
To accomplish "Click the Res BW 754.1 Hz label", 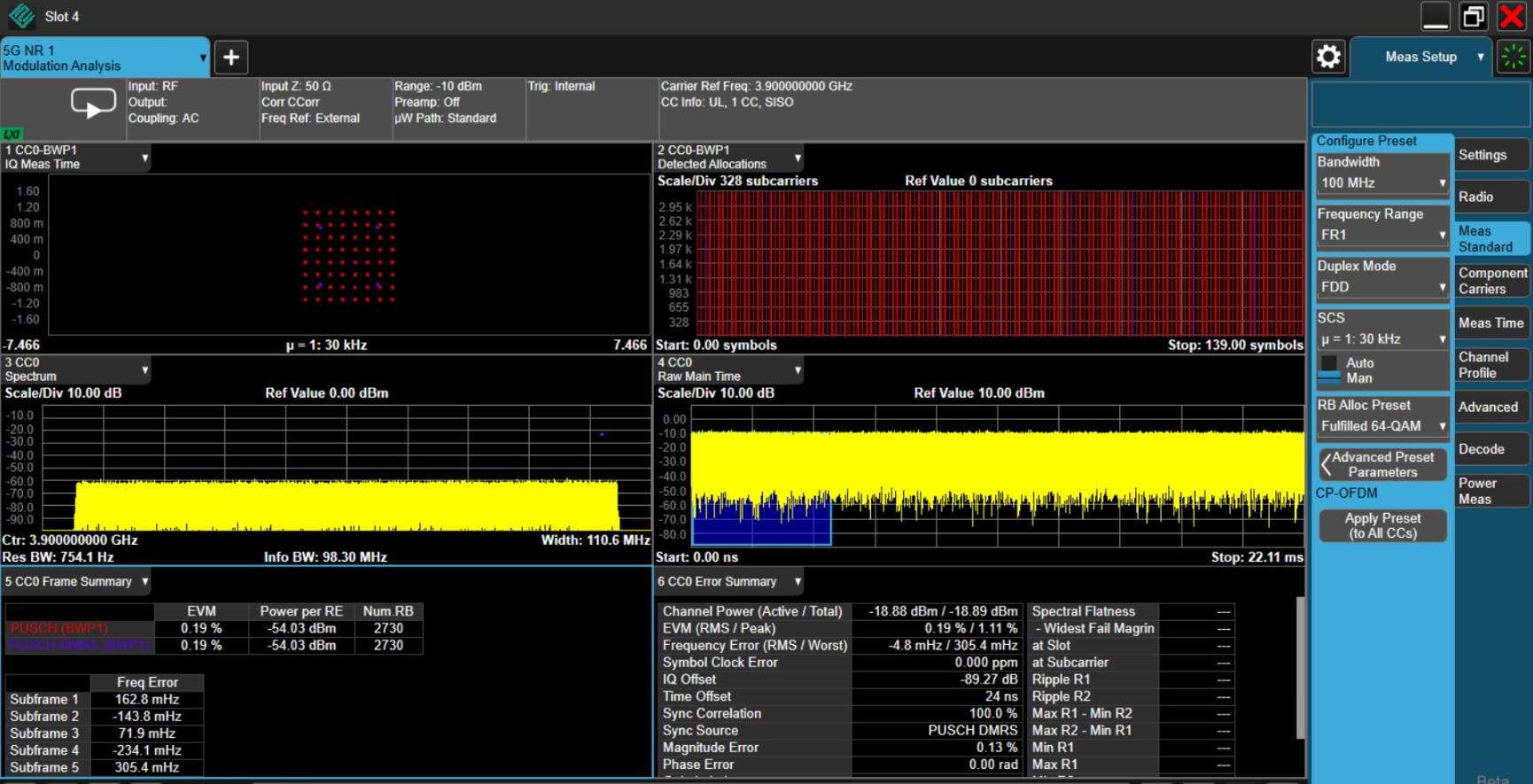I will [x=58, y=557].
